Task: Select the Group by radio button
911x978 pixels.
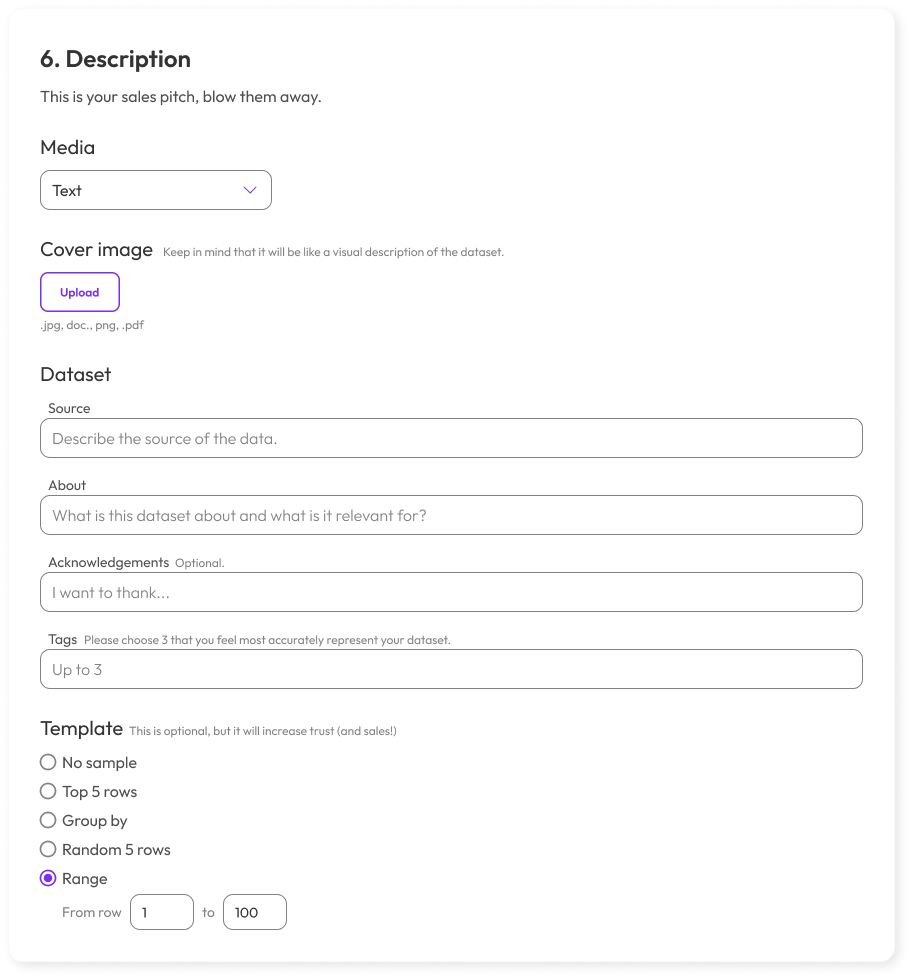Action: tap(48, 820)
